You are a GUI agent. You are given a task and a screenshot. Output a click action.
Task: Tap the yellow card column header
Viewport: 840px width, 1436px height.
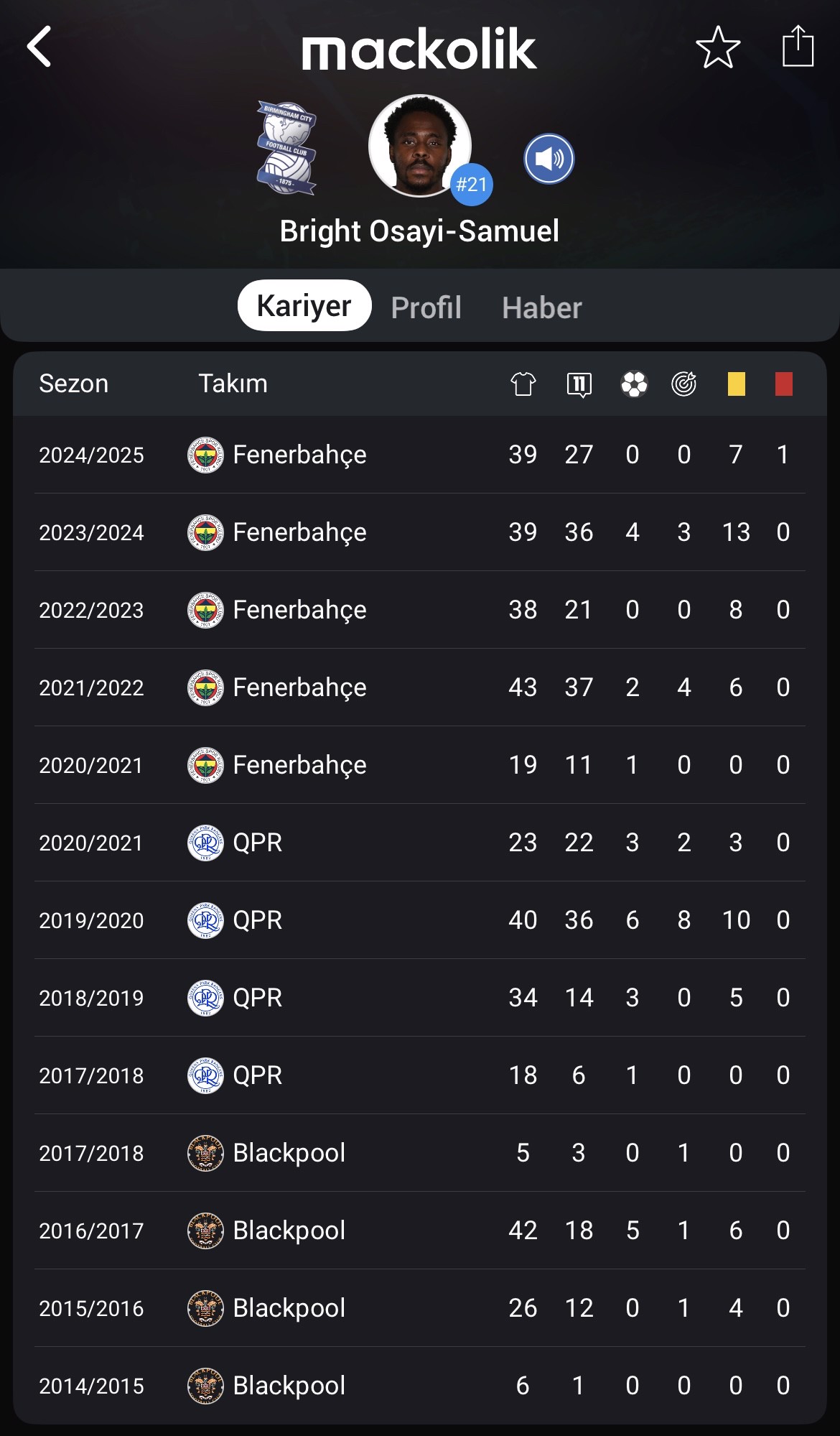pyautogui.click(x=737, y=384)
